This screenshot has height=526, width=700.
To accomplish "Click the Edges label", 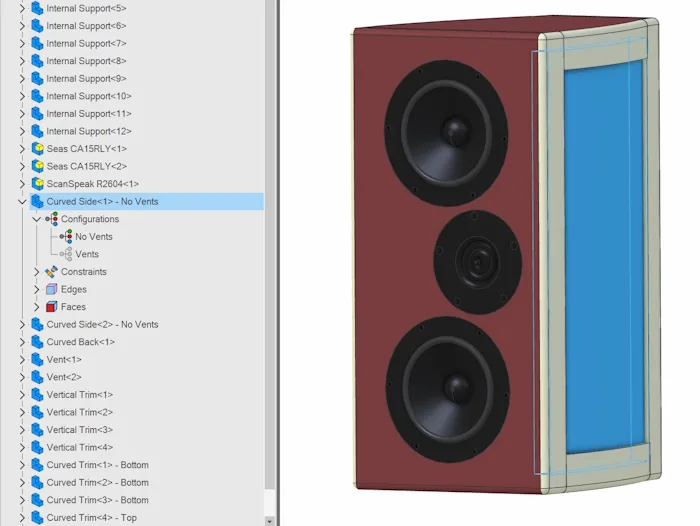I will (74, 289).
